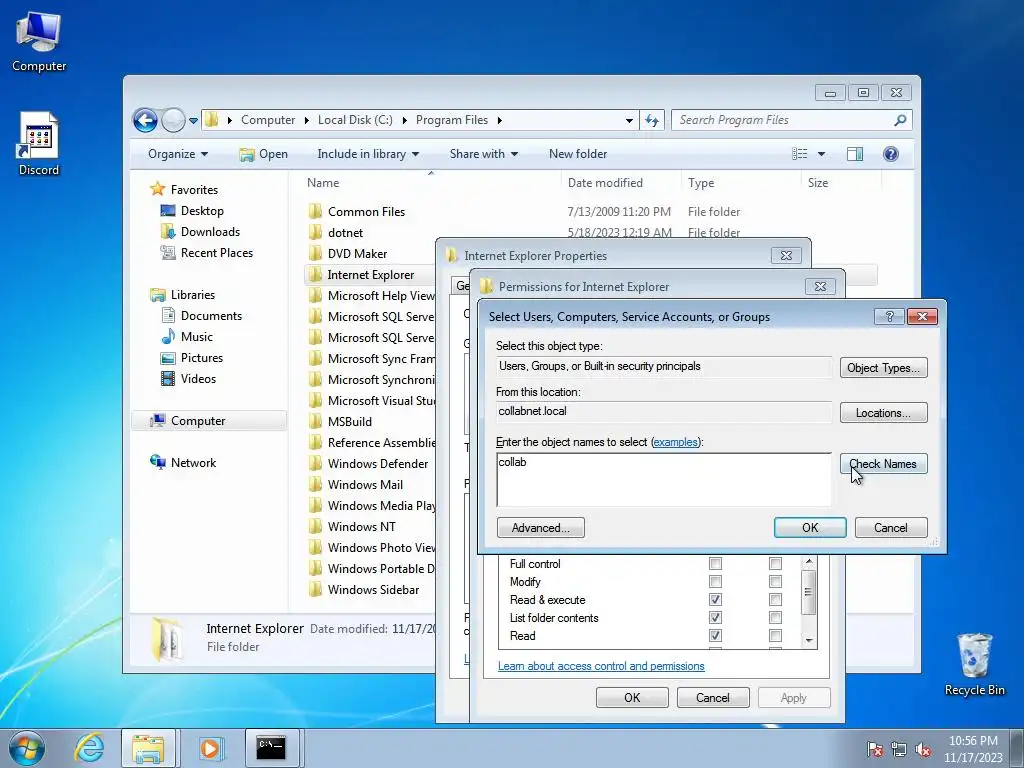The height and width of the screenshot is (768, 1024).
Task: Toggle Full control Allow checkbox
Action: point(715,564)
